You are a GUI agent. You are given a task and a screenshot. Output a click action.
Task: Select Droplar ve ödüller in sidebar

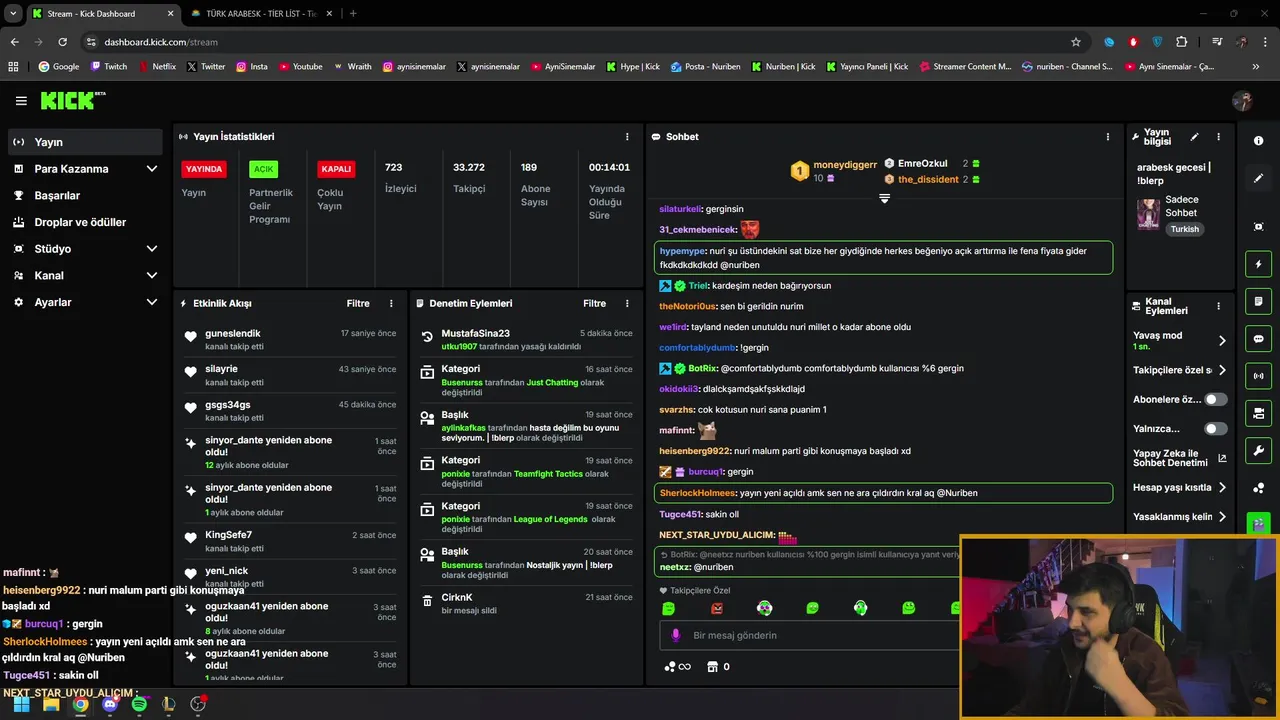pyautogui.click(x=85, y=222)
